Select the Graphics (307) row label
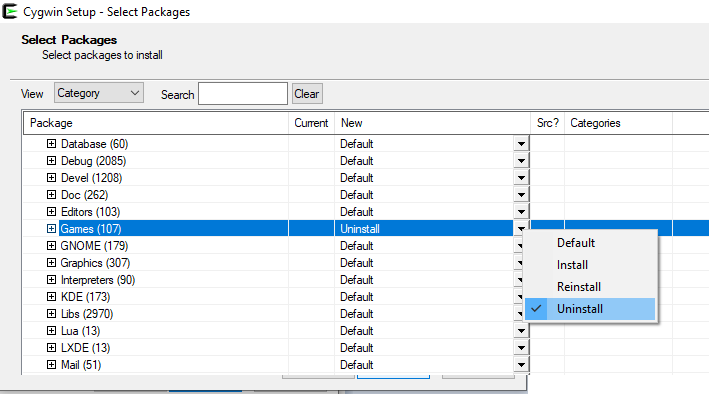 click(95, 263)
